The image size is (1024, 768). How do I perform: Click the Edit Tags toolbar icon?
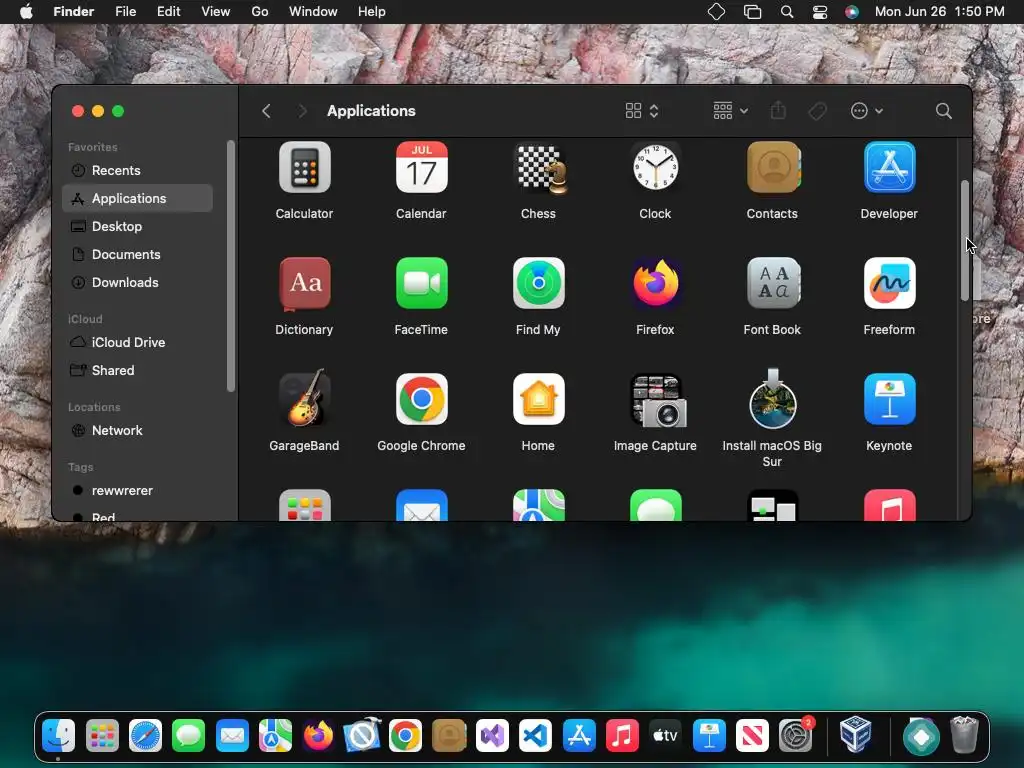pos(817,111)
